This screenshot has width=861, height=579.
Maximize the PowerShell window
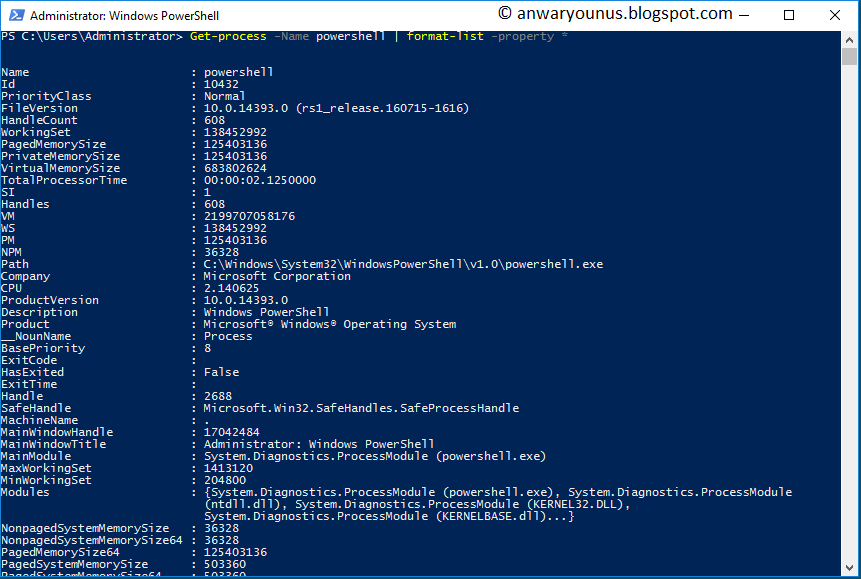point(790,15)
